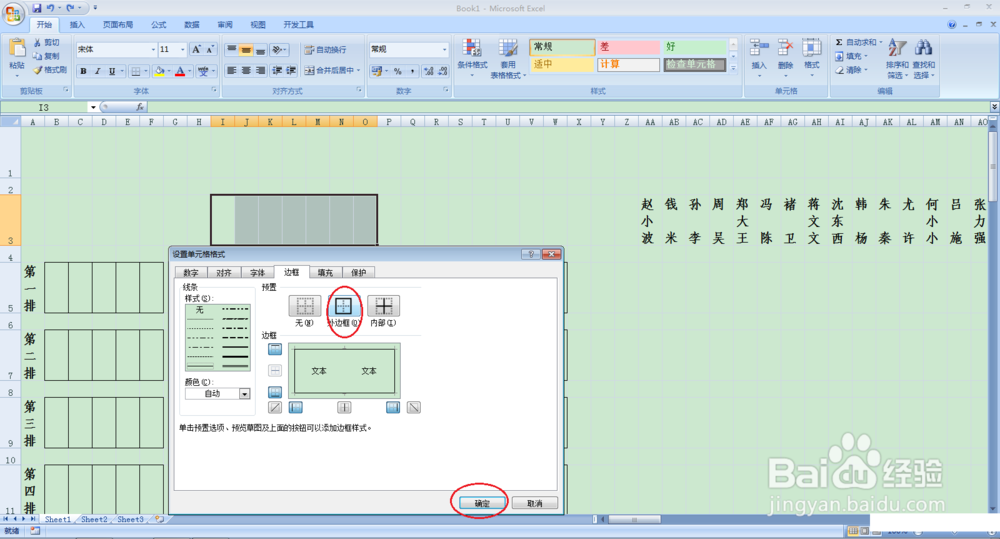
Task: Center text horizontally in ribbon
Action: [246, 70]
